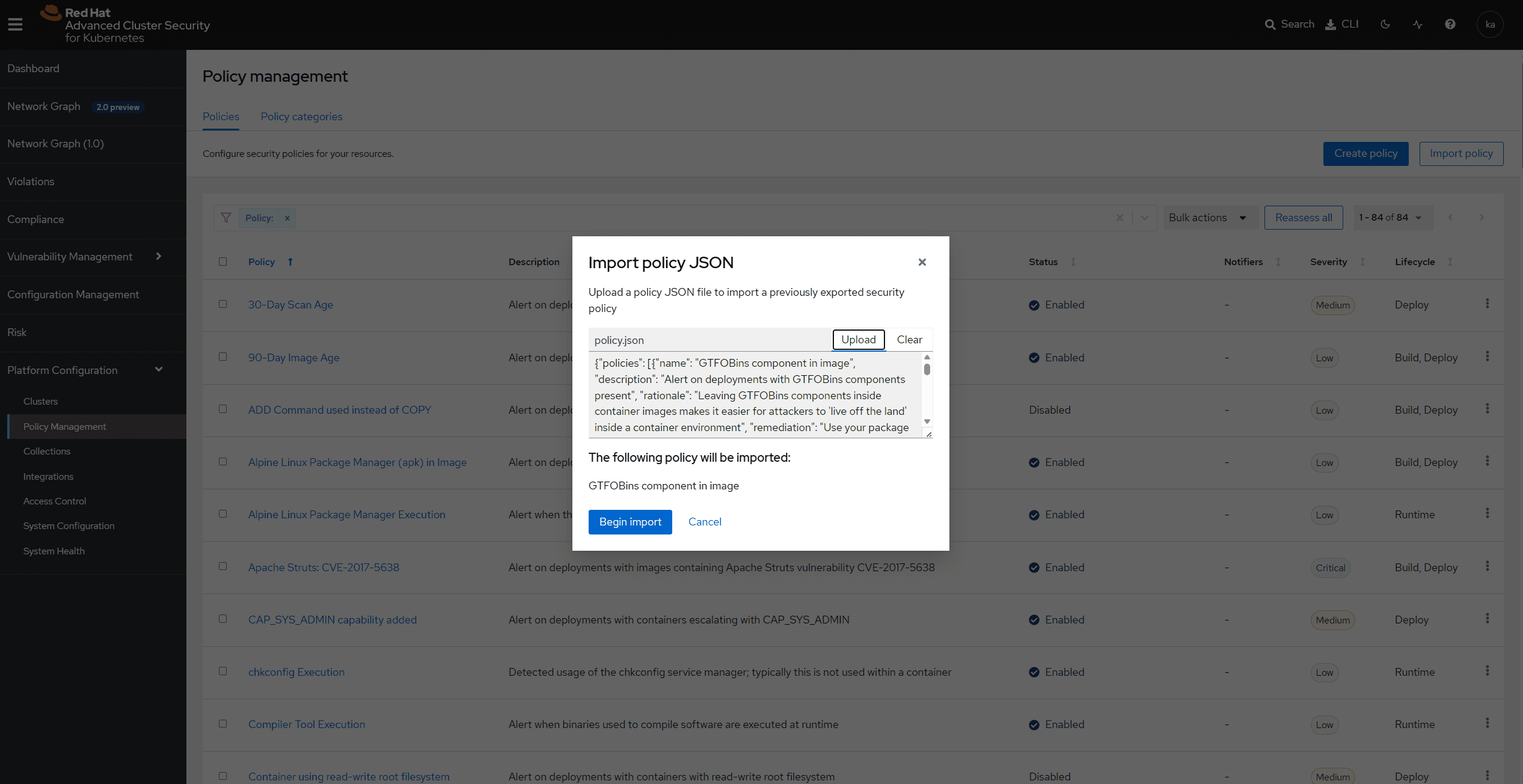Open kebab menu for chkconfig Execution

click(x=1488, y=671)
